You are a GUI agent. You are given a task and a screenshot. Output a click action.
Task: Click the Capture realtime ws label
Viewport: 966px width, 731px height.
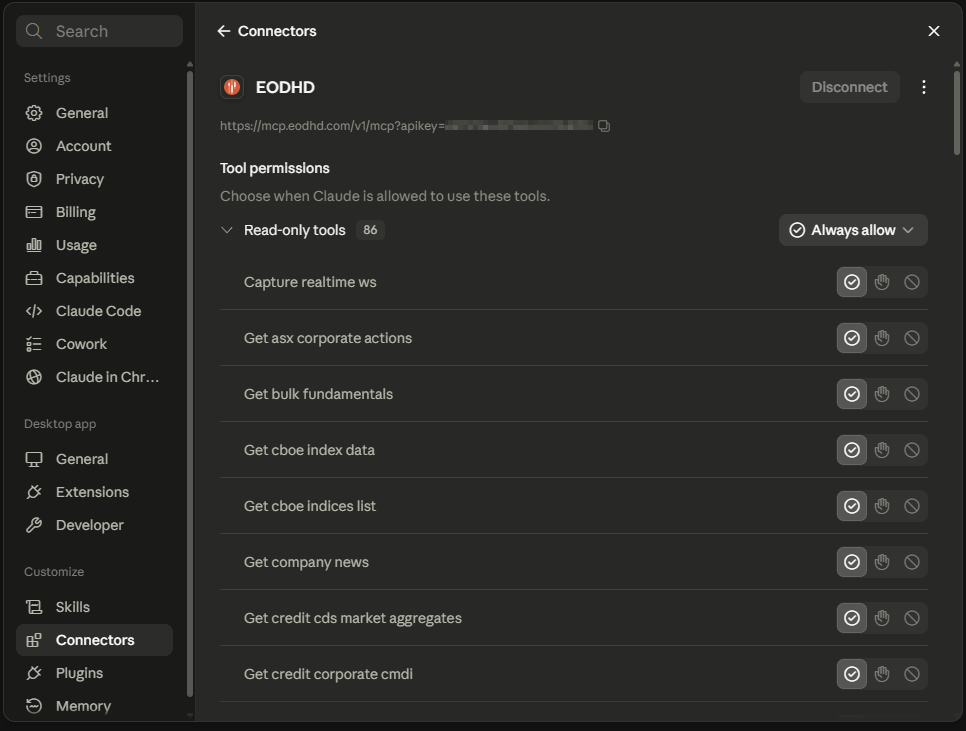[x=310, y=282]
